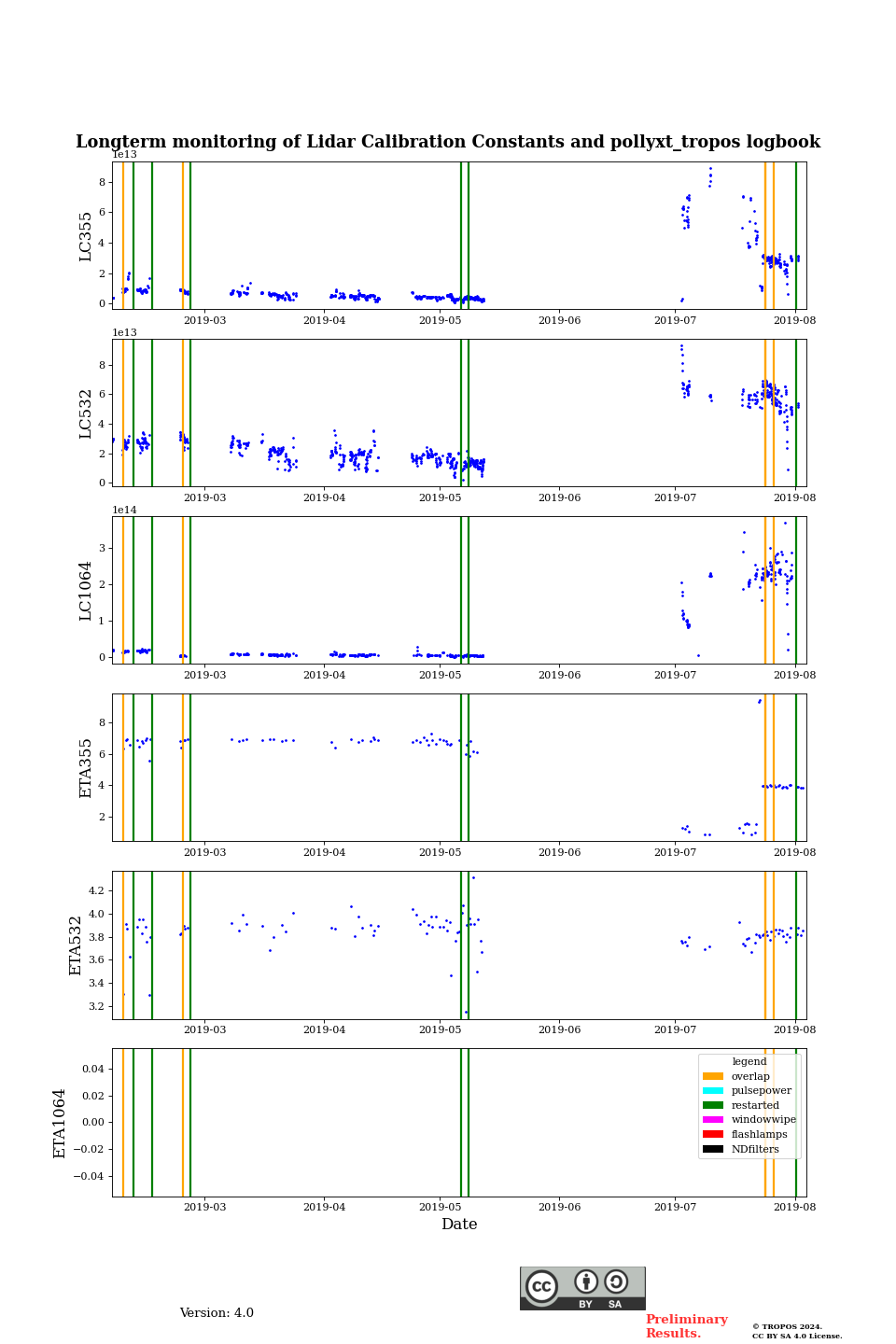Click the LC355 y-axis label

(x=86, y=236)
